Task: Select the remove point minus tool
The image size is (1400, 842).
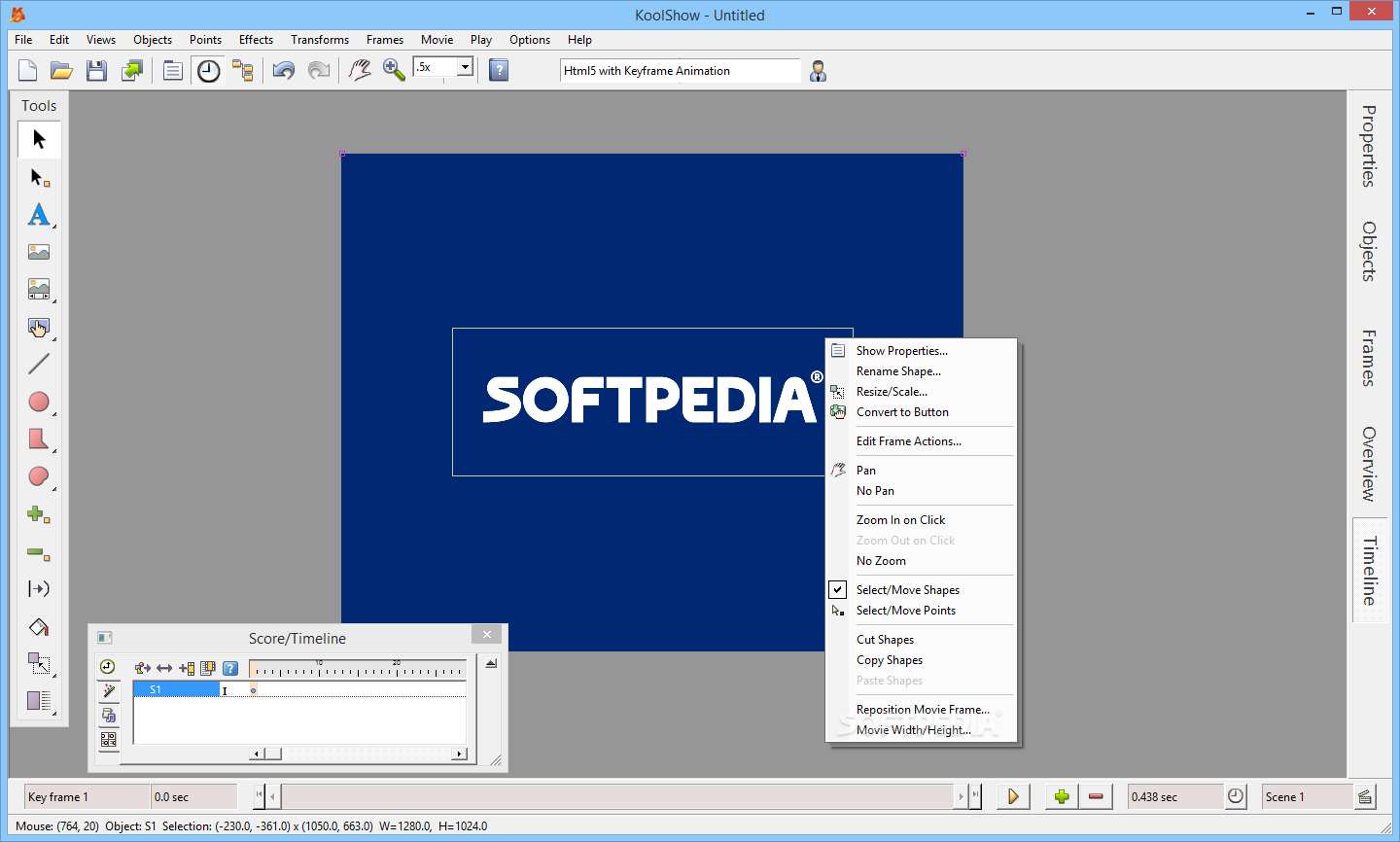Action: pos(39,552)
